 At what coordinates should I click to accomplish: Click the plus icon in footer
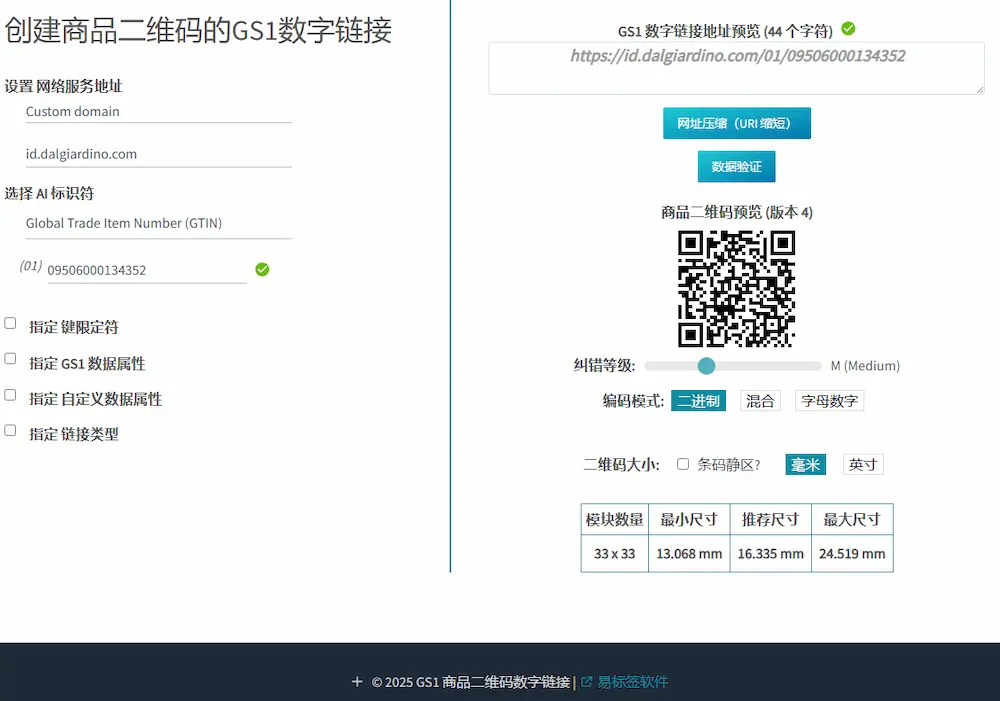357,682
